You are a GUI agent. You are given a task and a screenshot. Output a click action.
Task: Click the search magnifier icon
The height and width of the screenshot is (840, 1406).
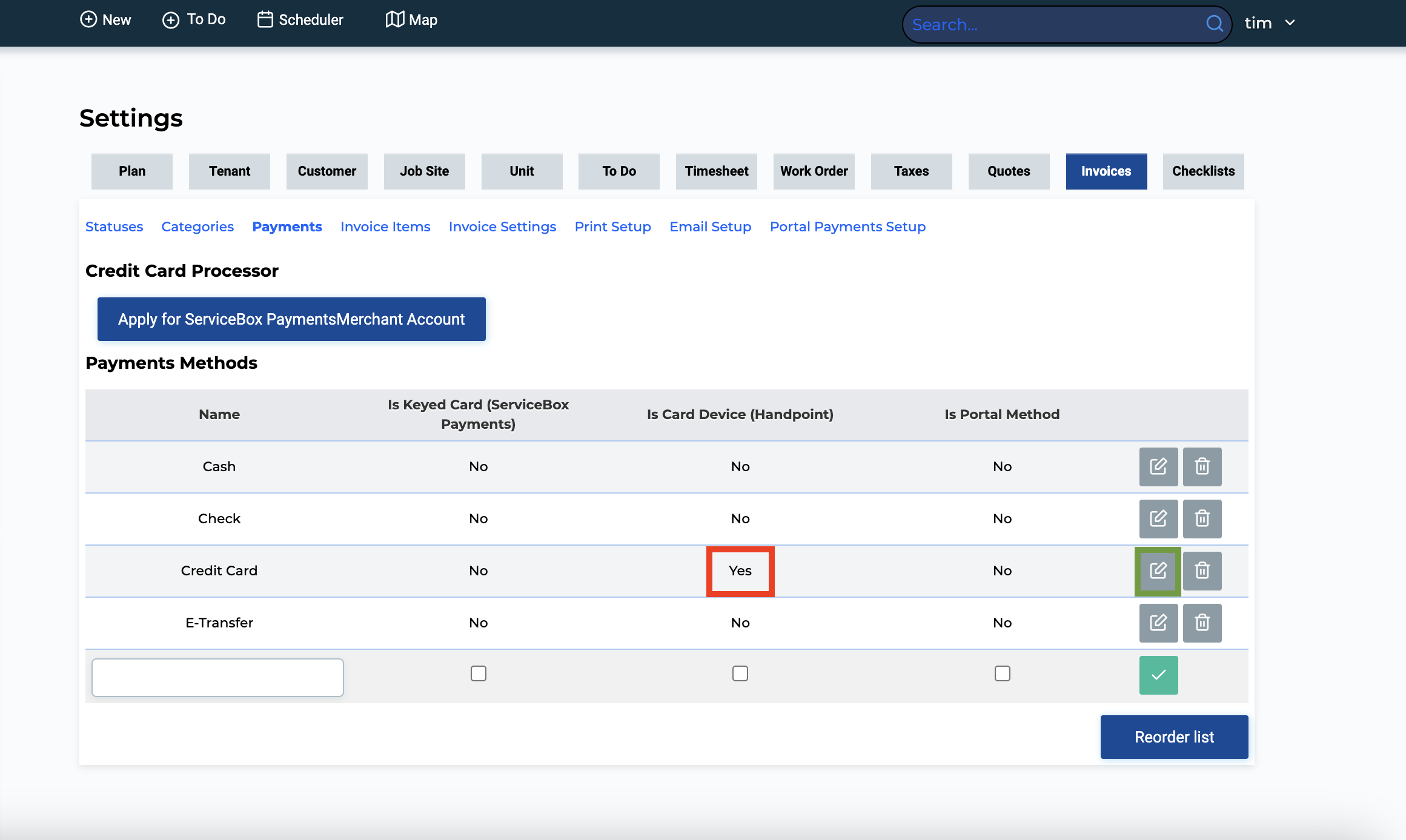tap(1214, 24)
